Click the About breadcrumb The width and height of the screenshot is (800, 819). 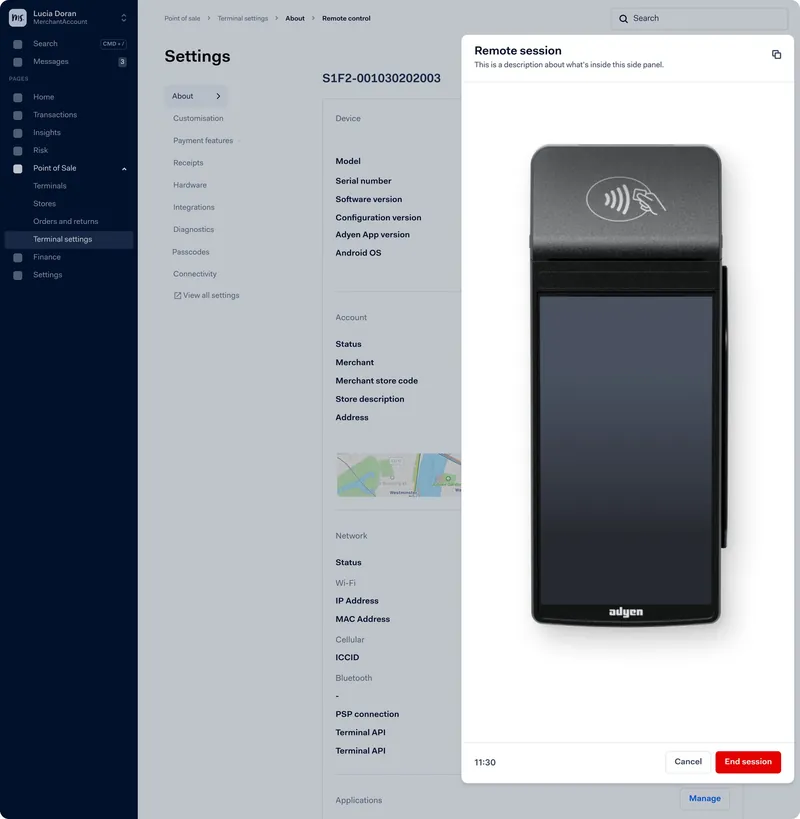[295, 18]
